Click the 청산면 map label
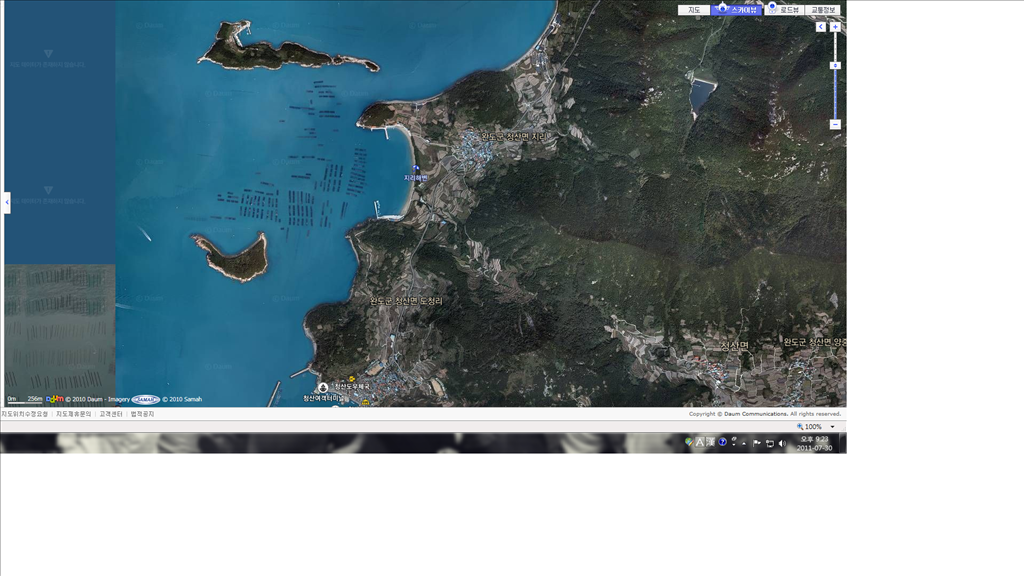The height and width of the screenshot is (576, 1024). [734, 345]
